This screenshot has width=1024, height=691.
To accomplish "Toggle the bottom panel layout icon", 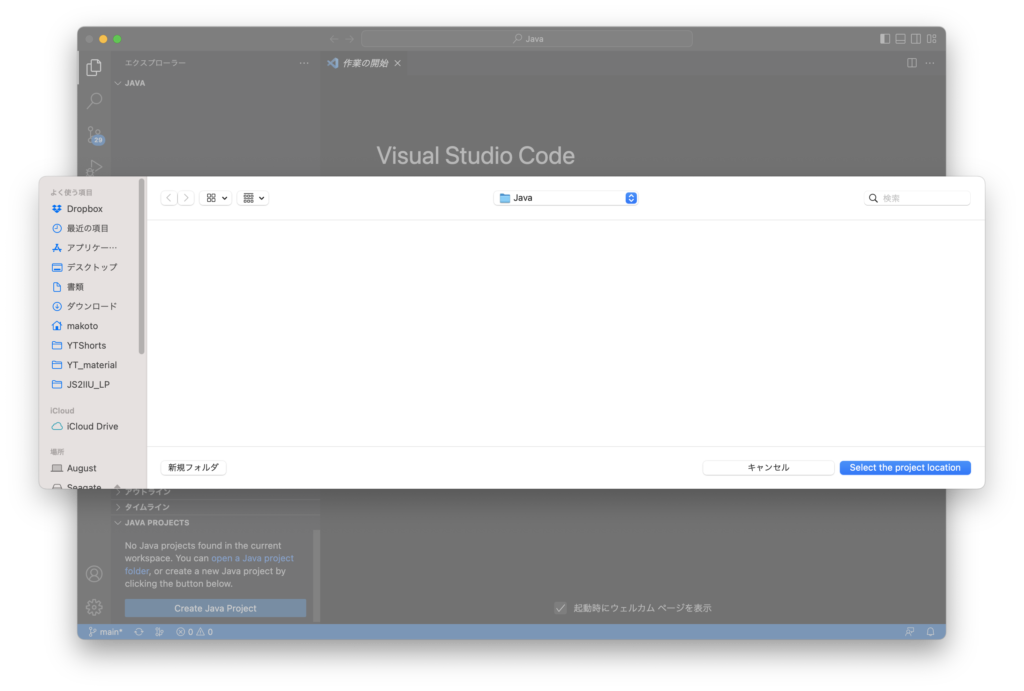I will (900, 39).
